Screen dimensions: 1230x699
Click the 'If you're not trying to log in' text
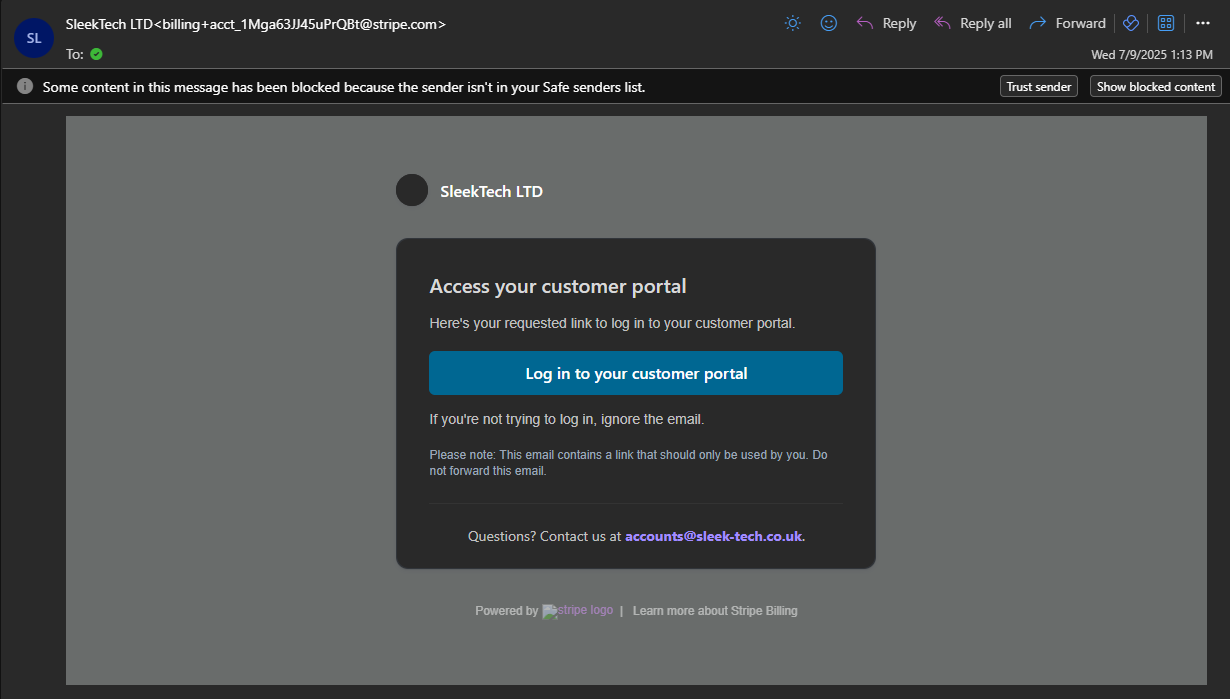[x=567, y=419]
